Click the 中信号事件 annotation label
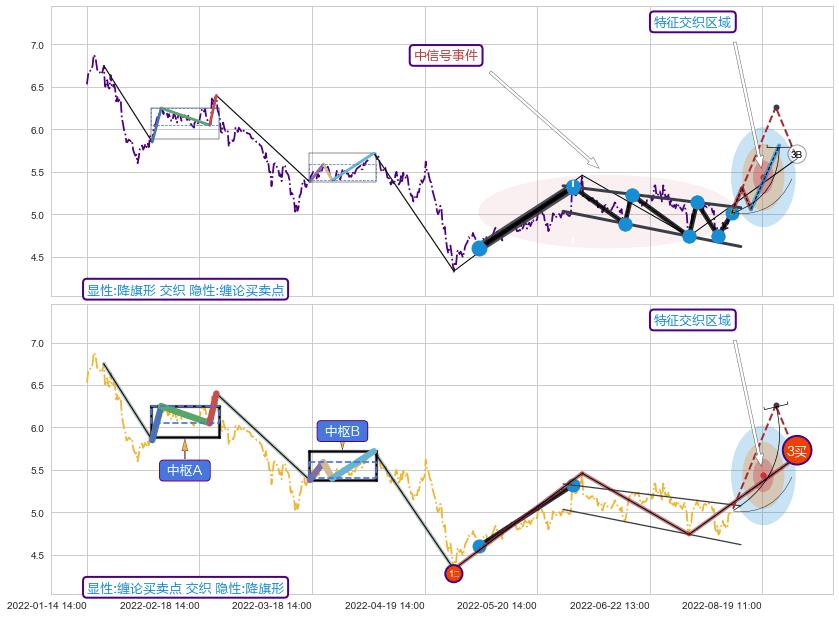Viewport: 839px width, 617px height. pos(447,55)
